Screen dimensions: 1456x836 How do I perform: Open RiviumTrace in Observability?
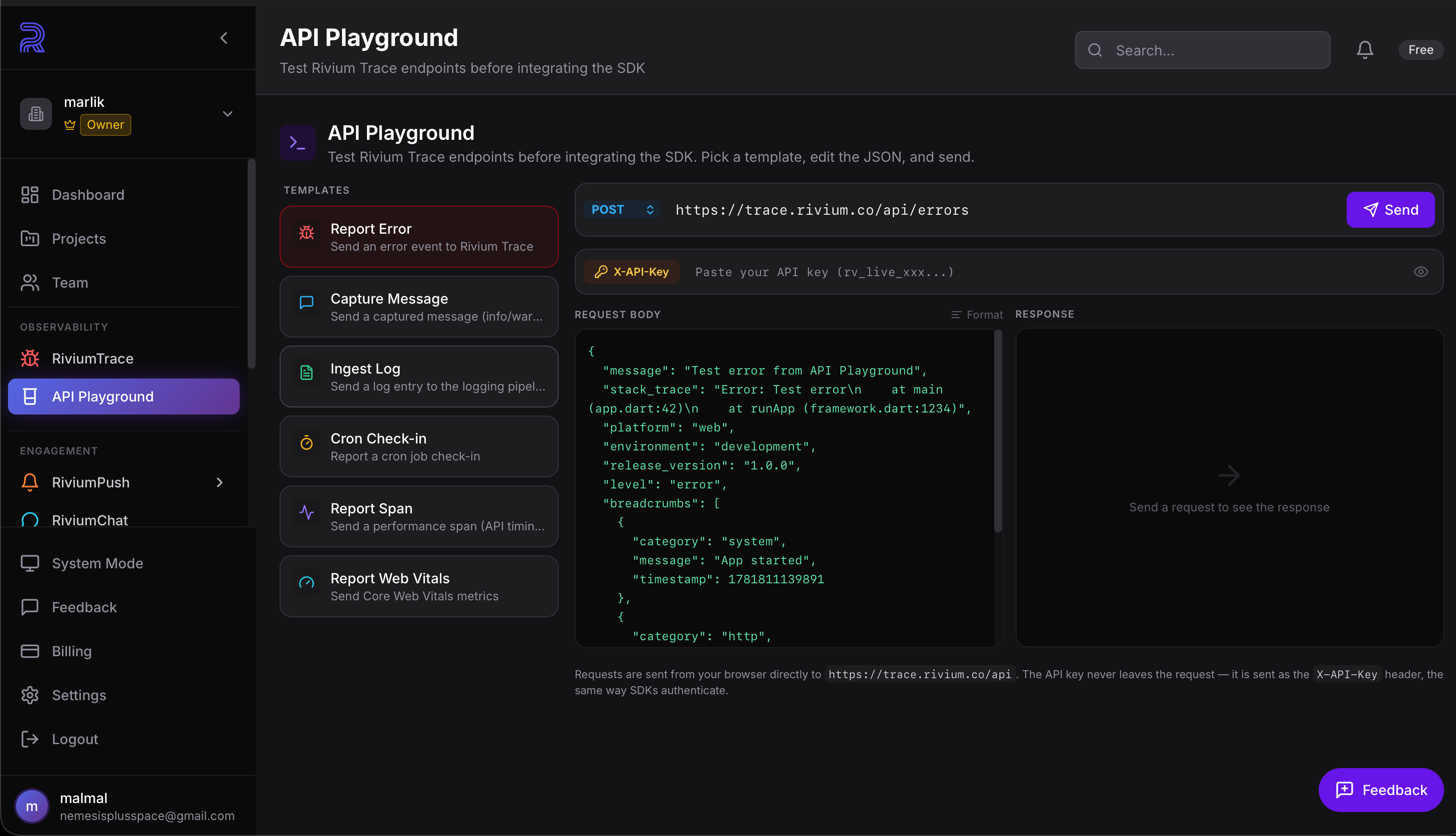pos(123,358)
